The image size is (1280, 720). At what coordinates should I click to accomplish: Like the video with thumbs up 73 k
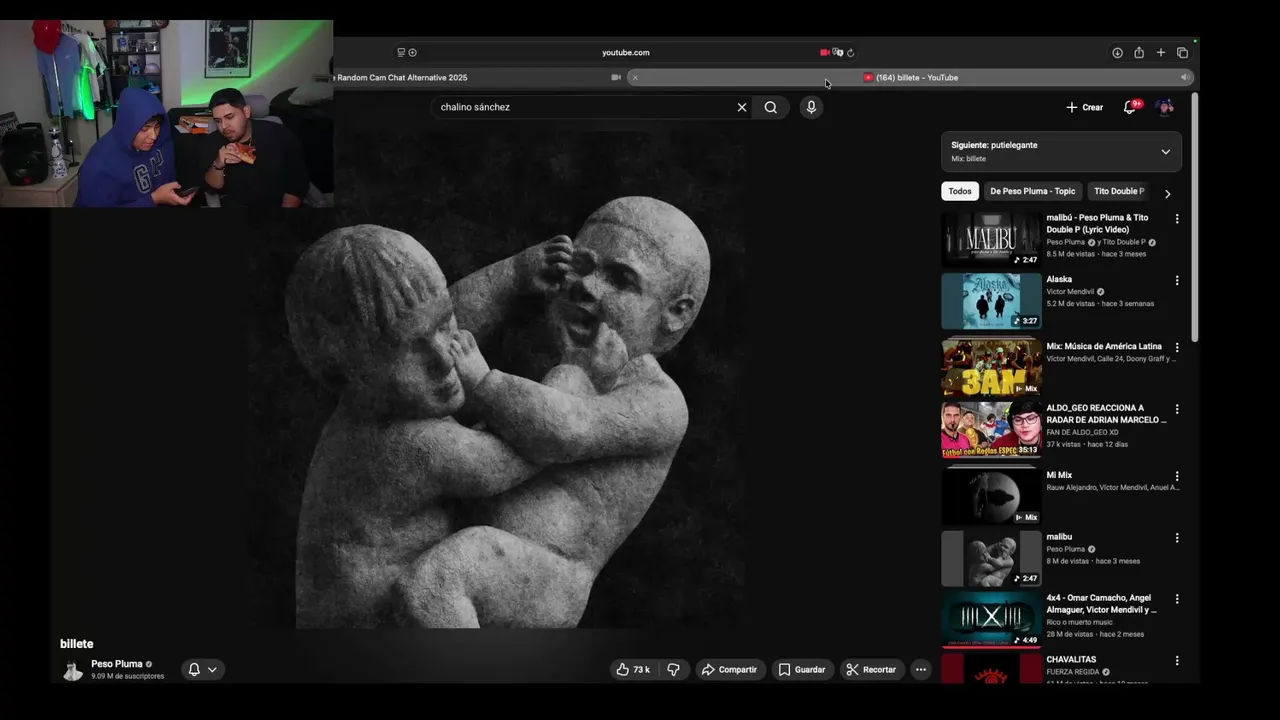[633, 669]
